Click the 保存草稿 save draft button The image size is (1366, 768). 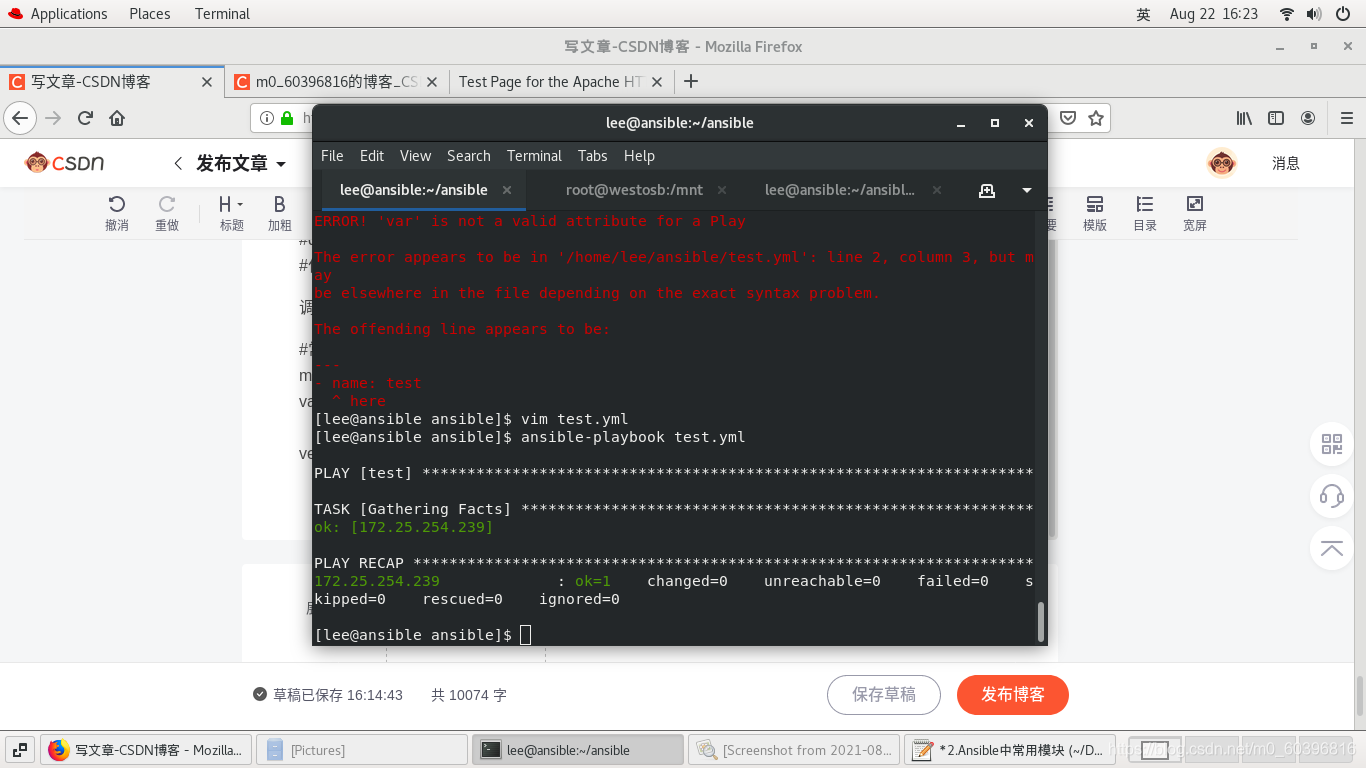884,695
